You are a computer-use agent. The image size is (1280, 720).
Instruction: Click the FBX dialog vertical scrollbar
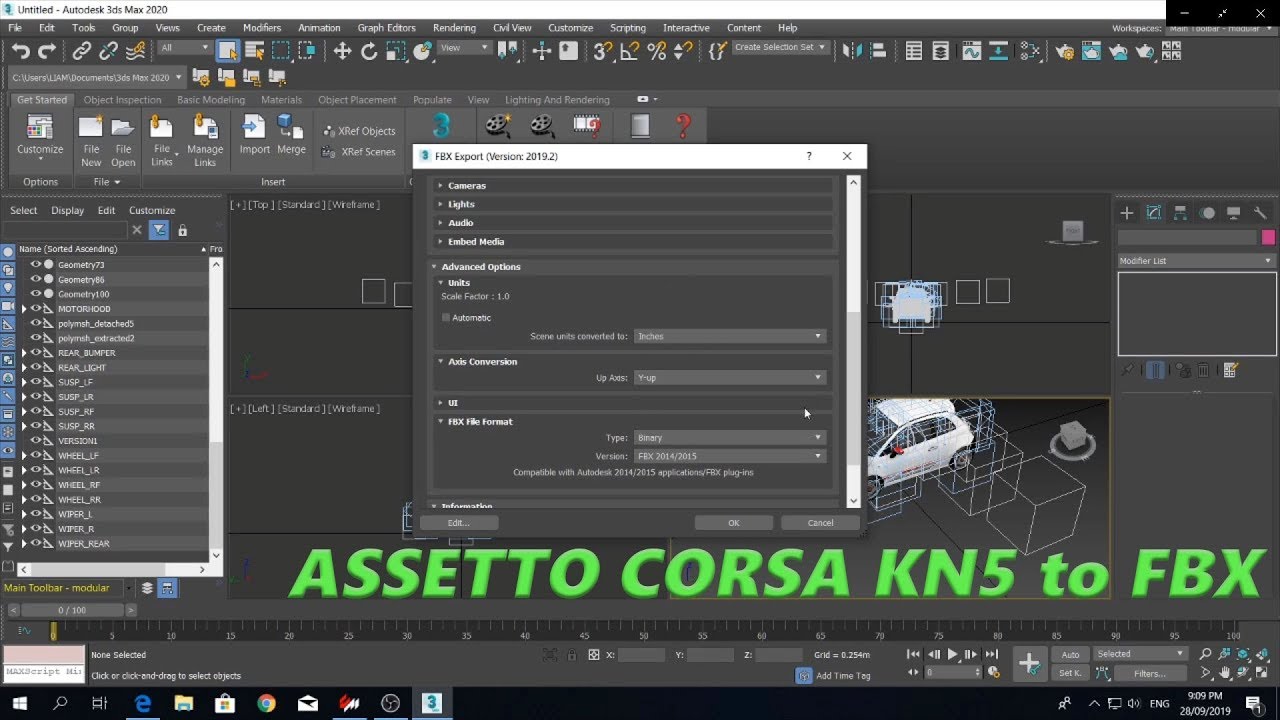[x=853, y=340]
